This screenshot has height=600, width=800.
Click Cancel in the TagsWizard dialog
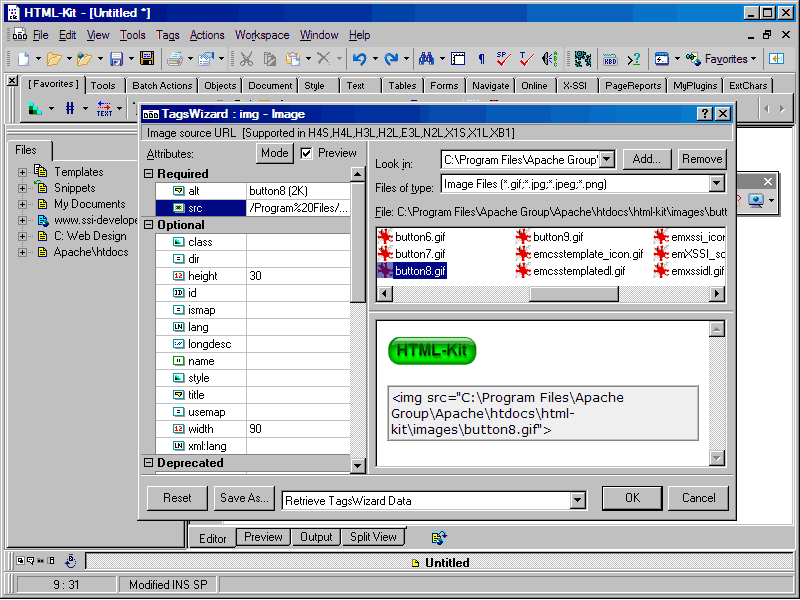point(698,498)
